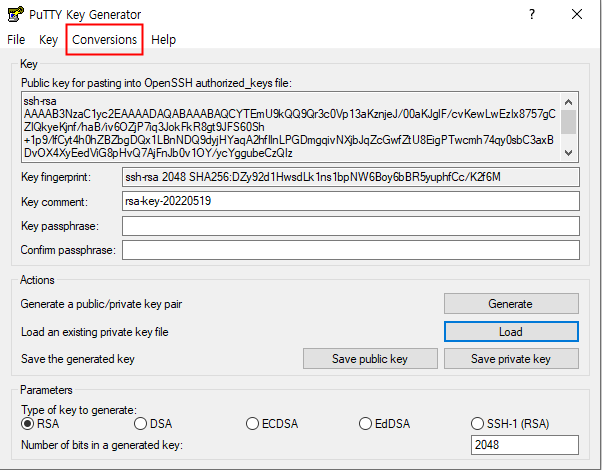
Task: Open the Help menu
Action: click(164, 40)
